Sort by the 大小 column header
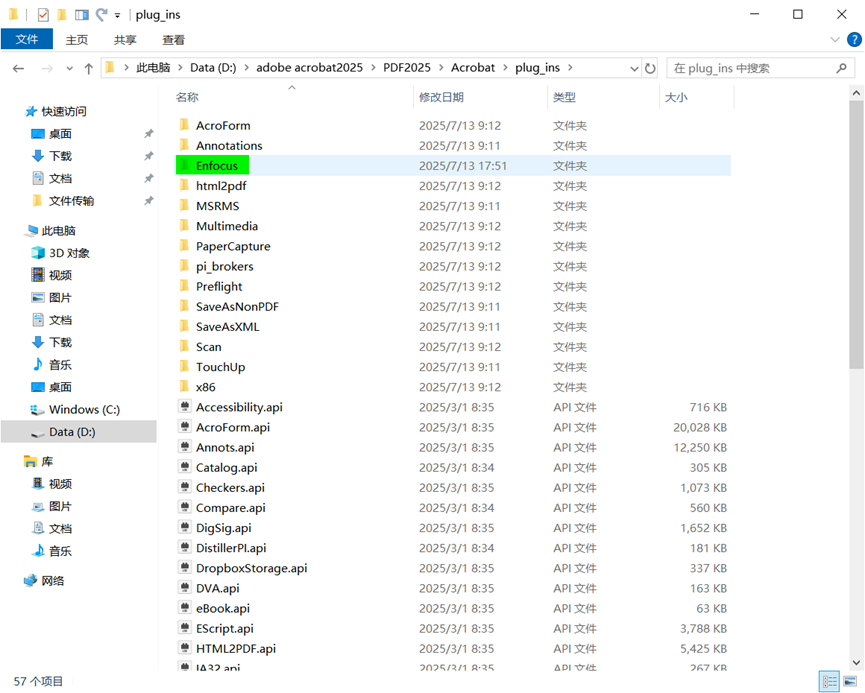The height and width of the screenshot is (693, 865). [x=676, y=97]
